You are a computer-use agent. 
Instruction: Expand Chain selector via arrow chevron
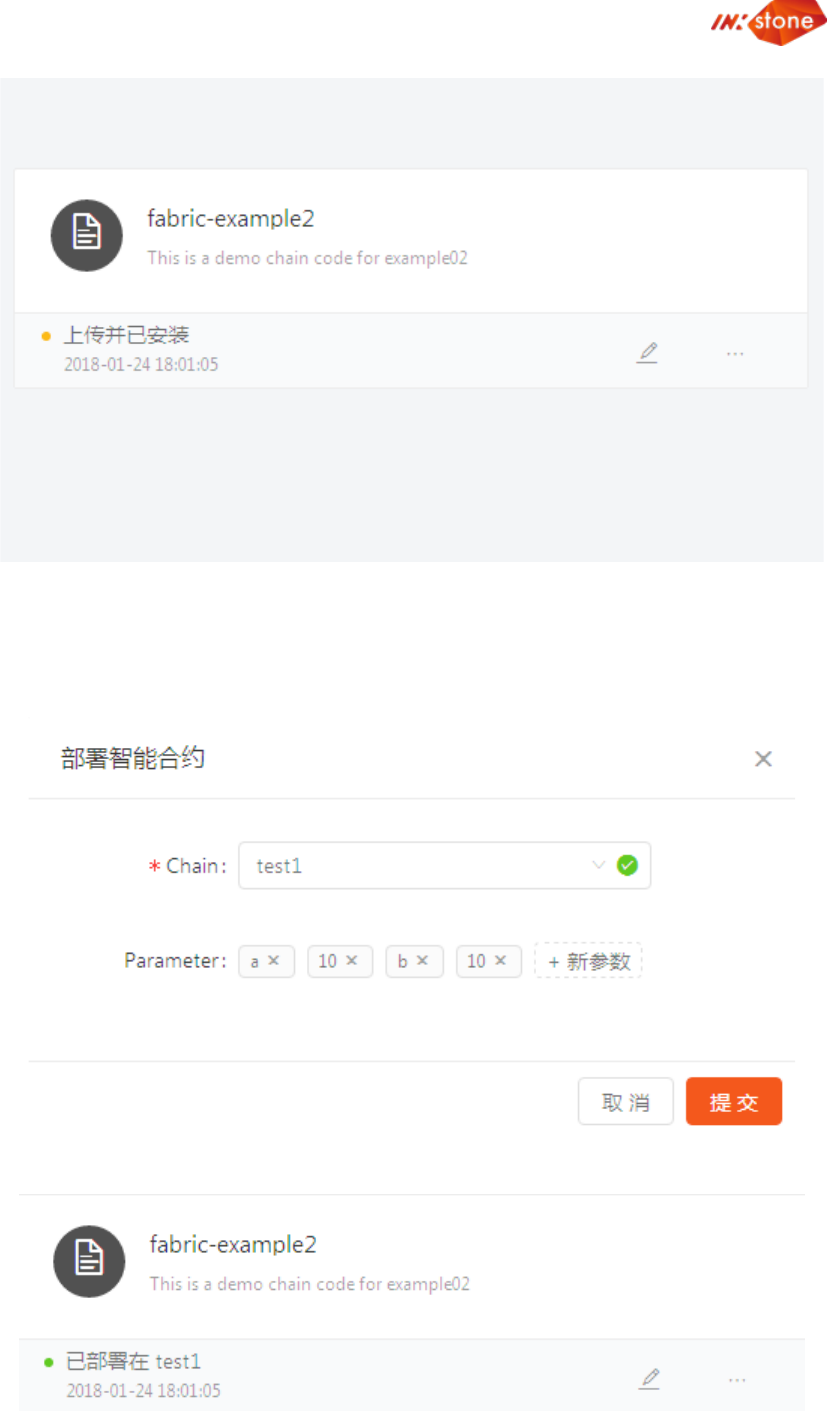click(x=599, y=866)
